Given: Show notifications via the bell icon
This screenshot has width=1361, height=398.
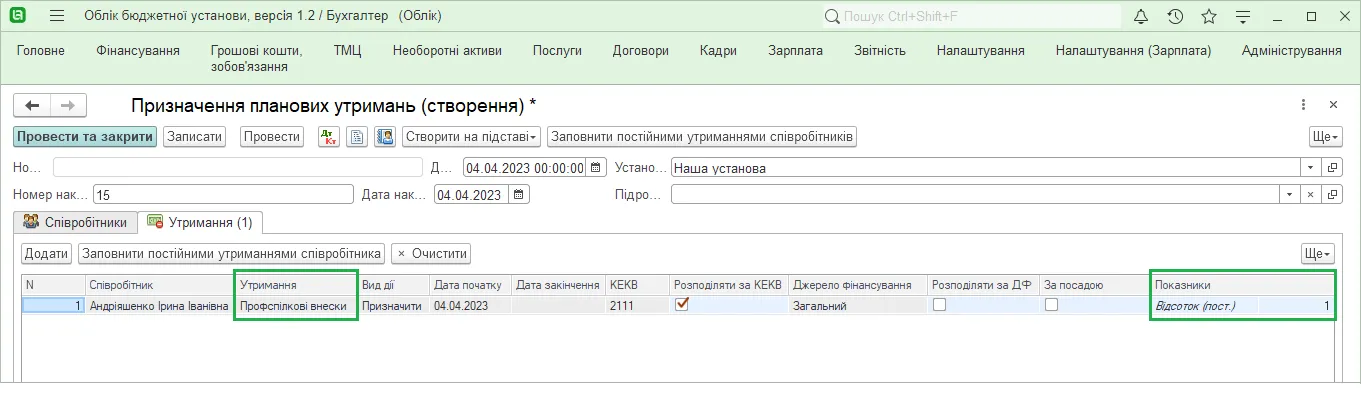Looking at the screenshot, I should (x=1141, y=16).
